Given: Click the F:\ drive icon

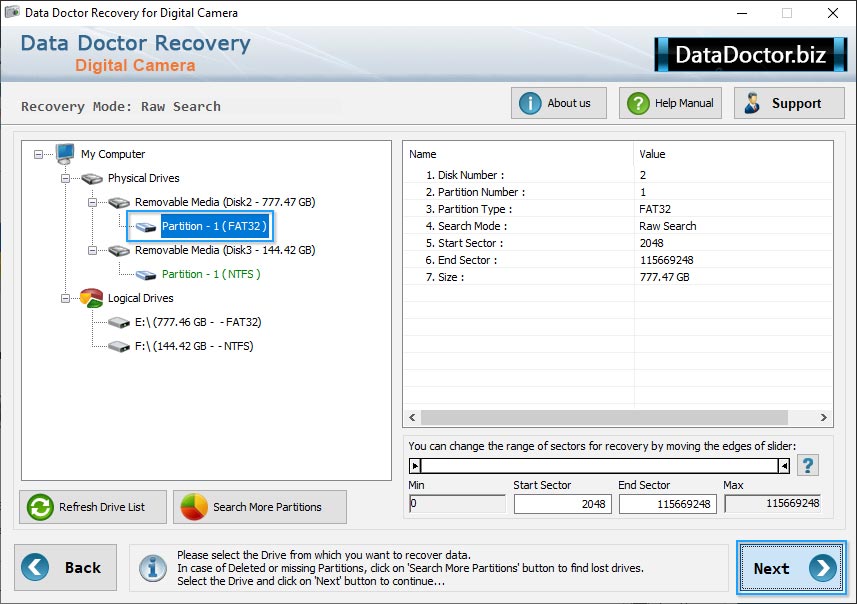Looking at the screenshot, I should pyautogui.click(x=119, y=347).
